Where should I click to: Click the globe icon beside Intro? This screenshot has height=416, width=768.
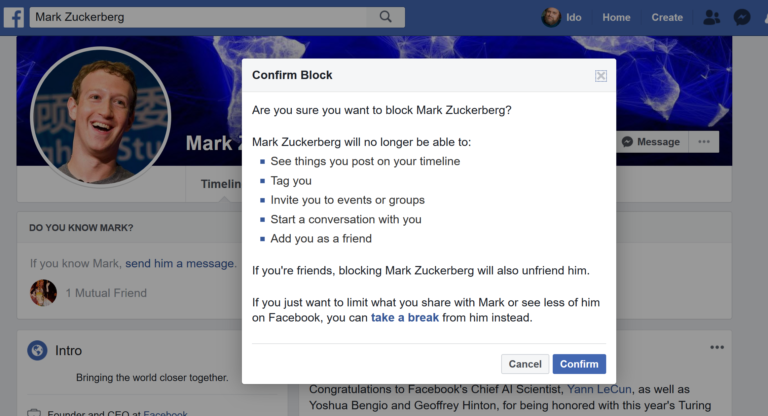tap(38, 351)
